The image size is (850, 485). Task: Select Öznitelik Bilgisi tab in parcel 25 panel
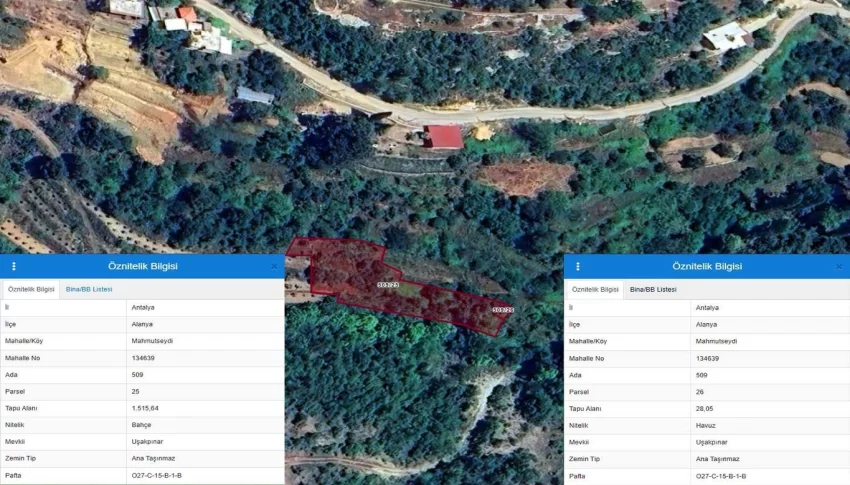(31, 289)
